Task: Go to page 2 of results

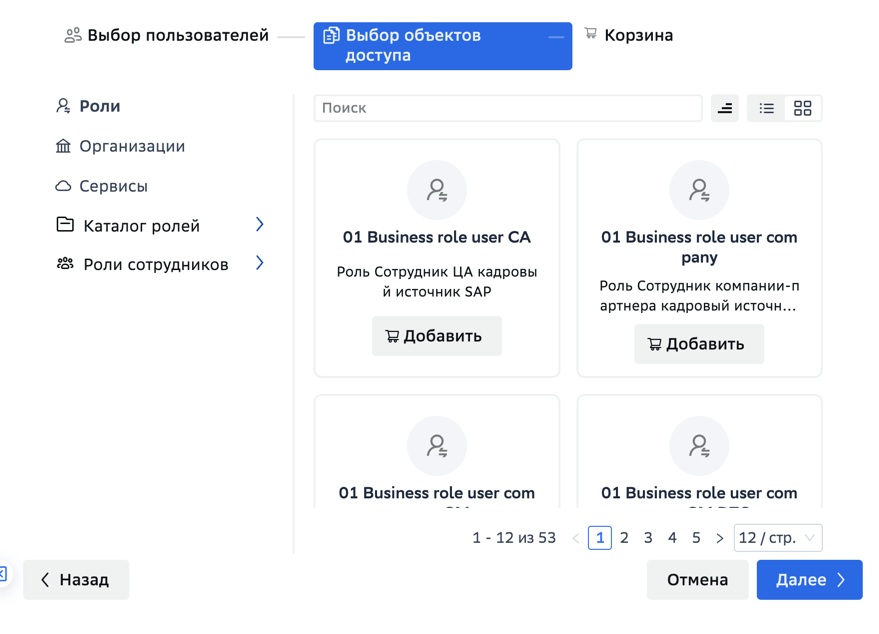Action: 624,538
